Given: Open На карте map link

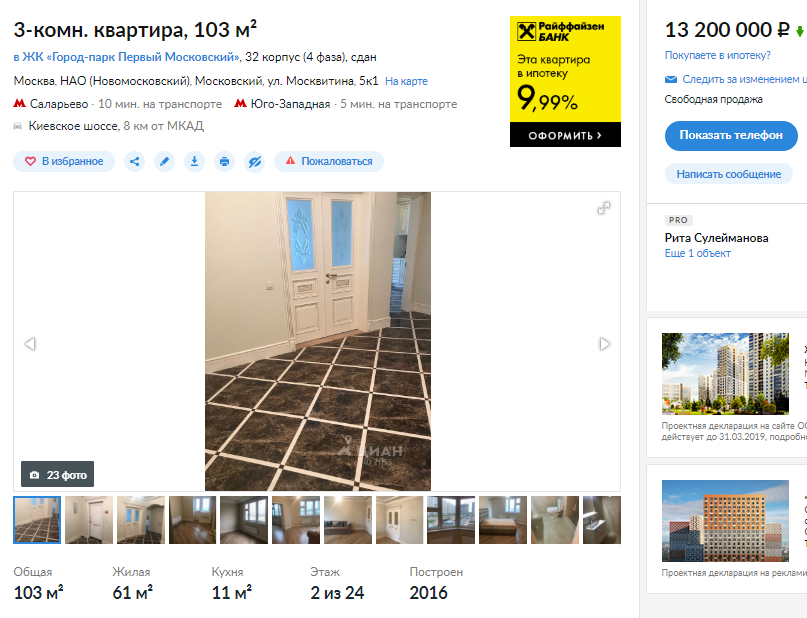Looking at the screenshot, I should click(406, 81).
